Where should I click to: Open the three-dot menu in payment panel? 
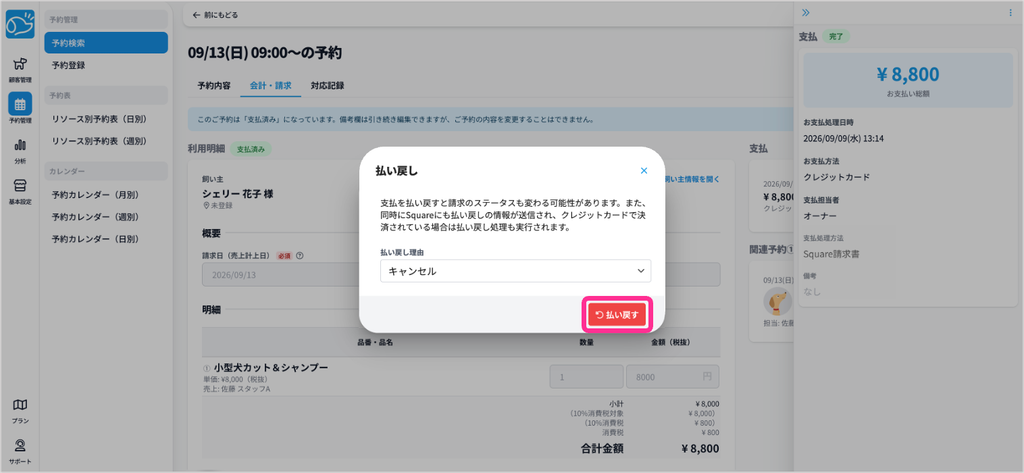pos(1011,12)
